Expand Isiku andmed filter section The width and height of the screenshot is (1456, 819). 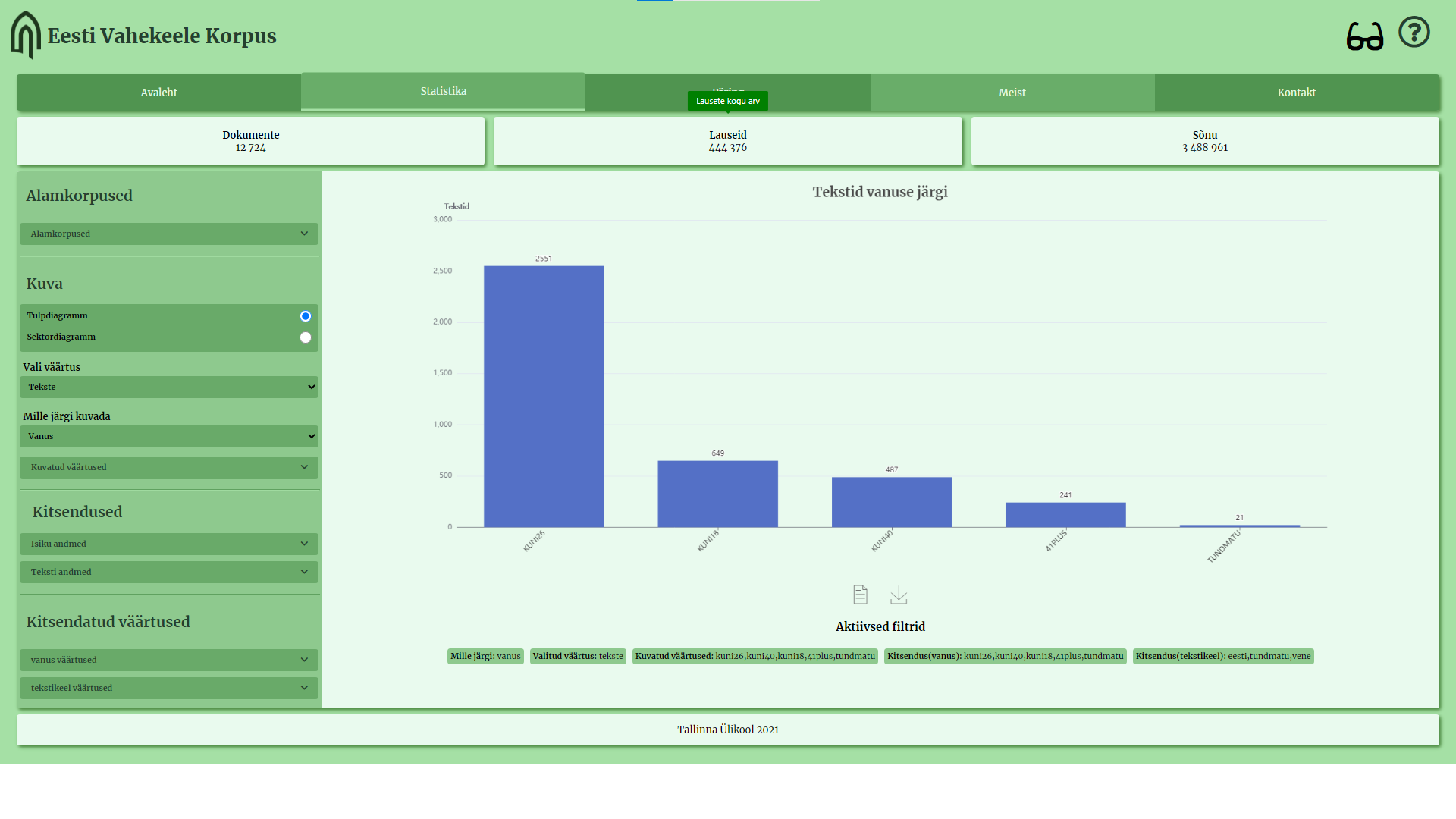click(168, 544)
